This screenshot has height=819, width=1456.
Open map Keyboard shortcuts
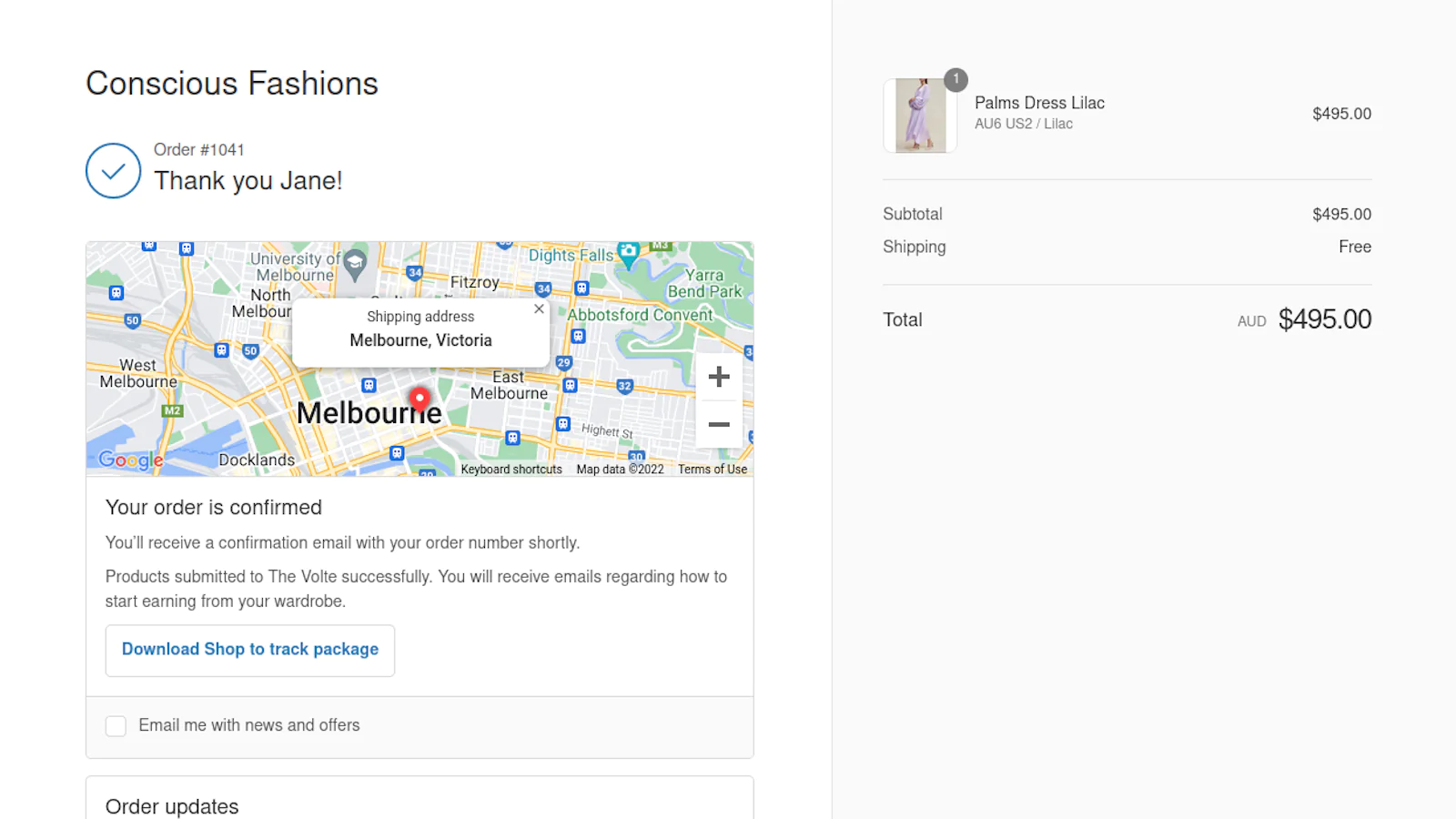[511, 470]
